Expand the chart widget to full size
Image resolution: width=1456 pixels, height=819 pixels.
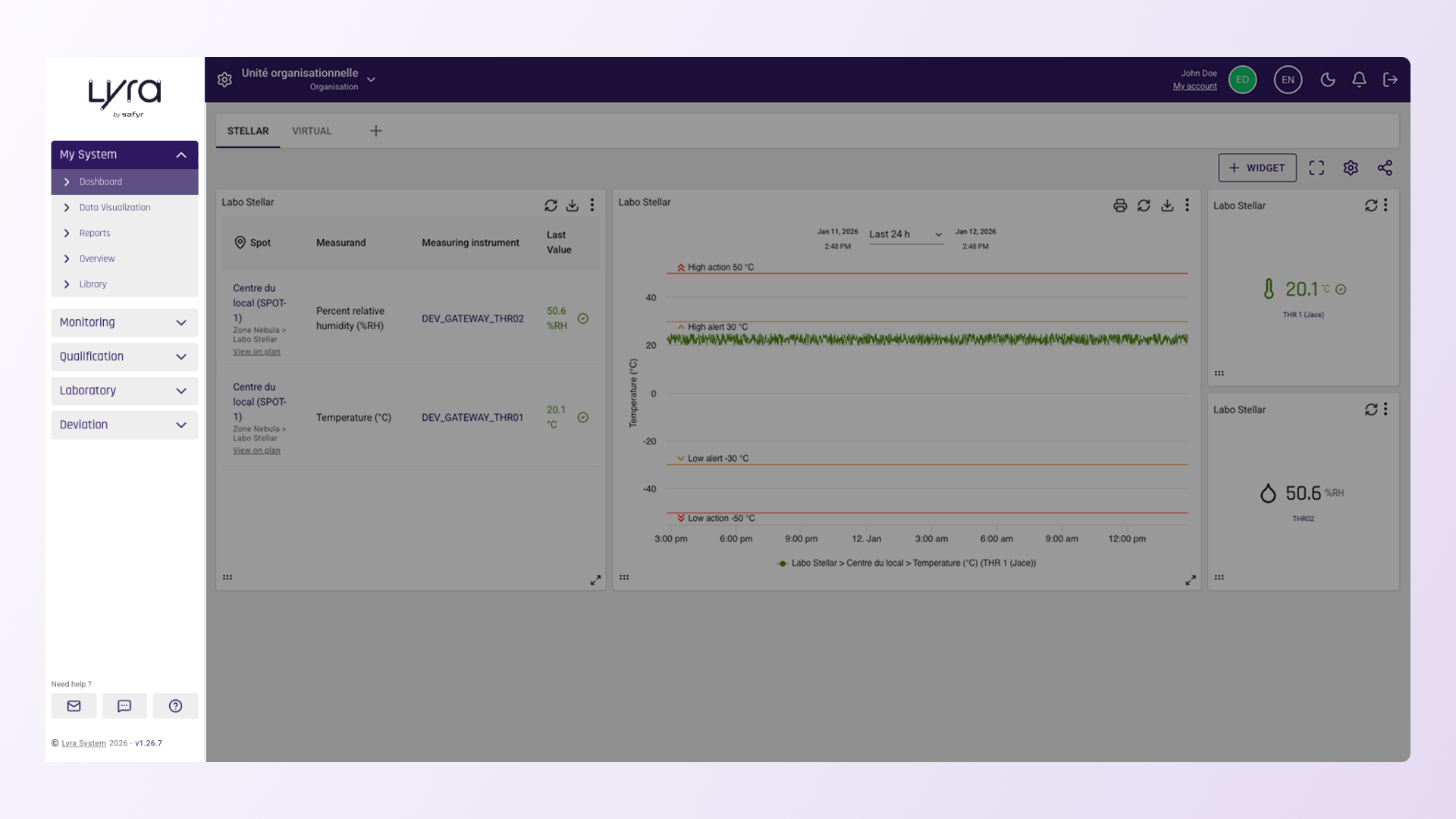click(1191, 580)
